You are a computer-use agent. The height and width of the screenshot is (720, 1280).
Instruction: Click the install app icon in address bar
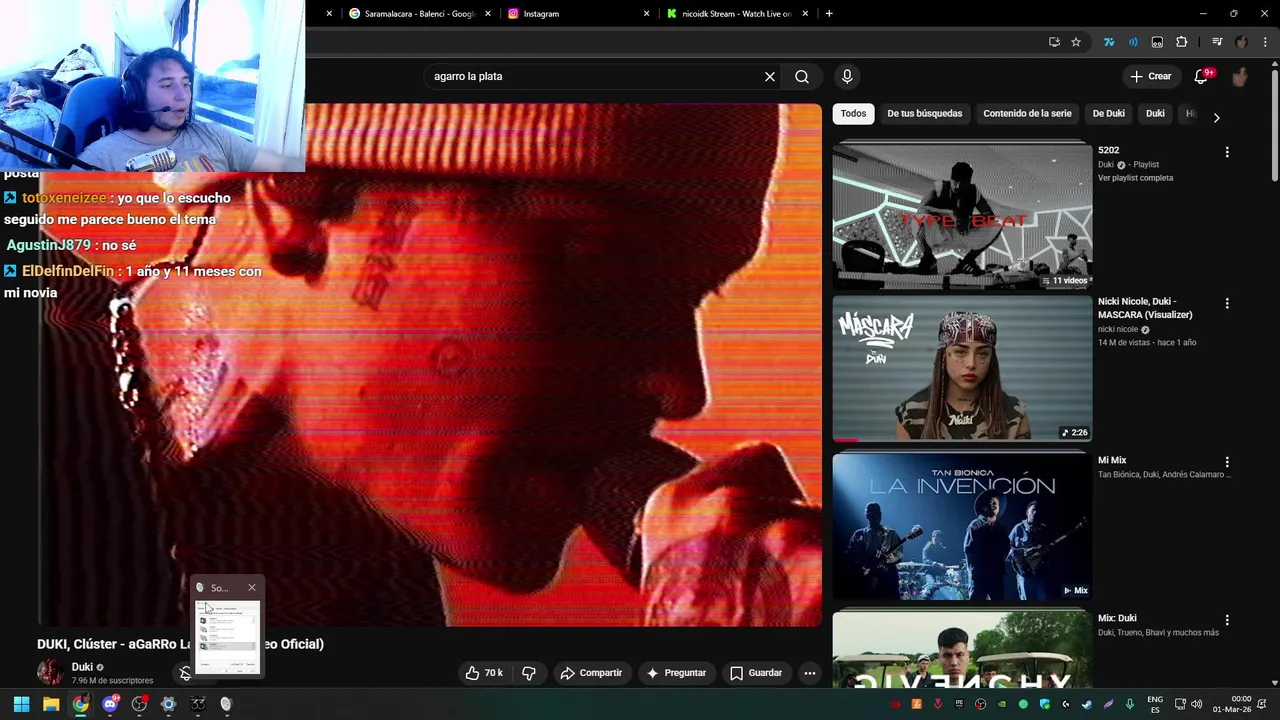coord(1054,42)
